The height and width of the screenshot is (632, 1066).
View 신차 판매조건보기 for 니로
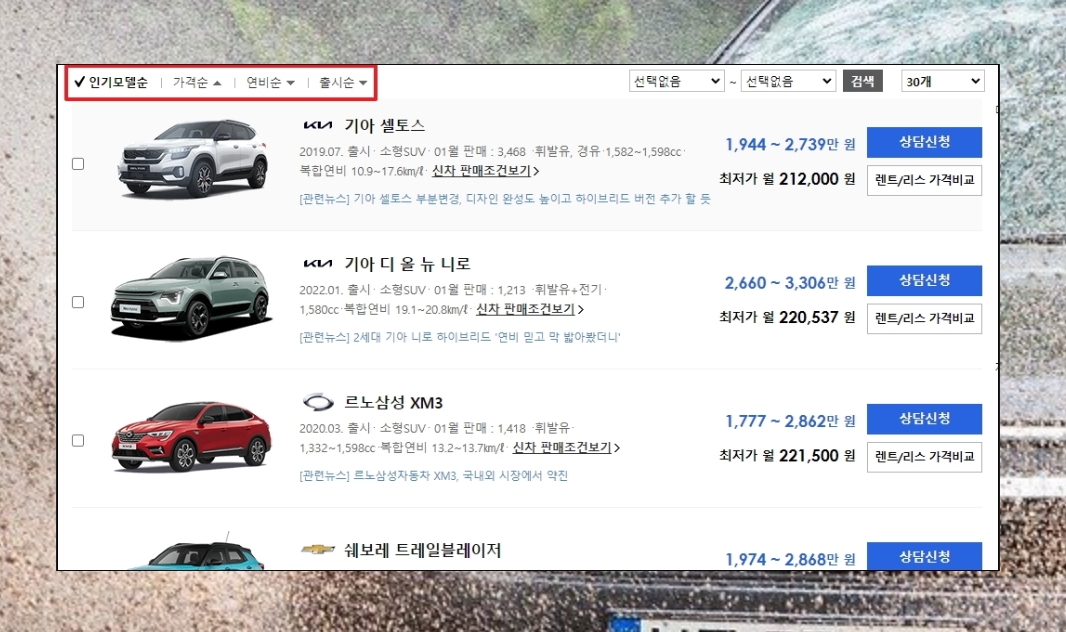pyautogui.click(x=530, y=309)
